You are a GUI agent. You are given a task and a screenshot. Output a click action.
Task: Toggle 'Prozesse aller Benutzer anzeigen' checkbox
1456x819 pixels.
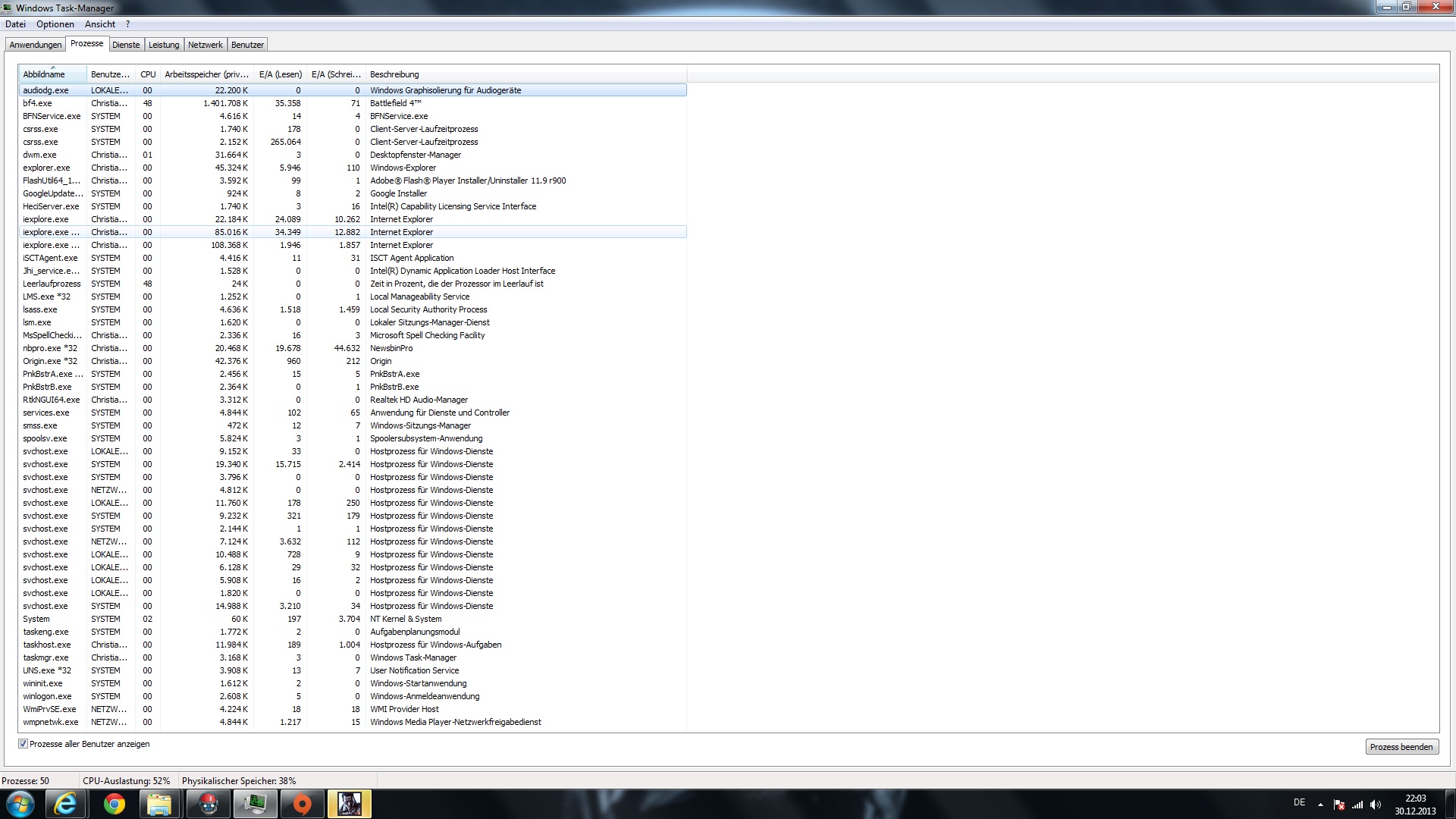point(24,744)
